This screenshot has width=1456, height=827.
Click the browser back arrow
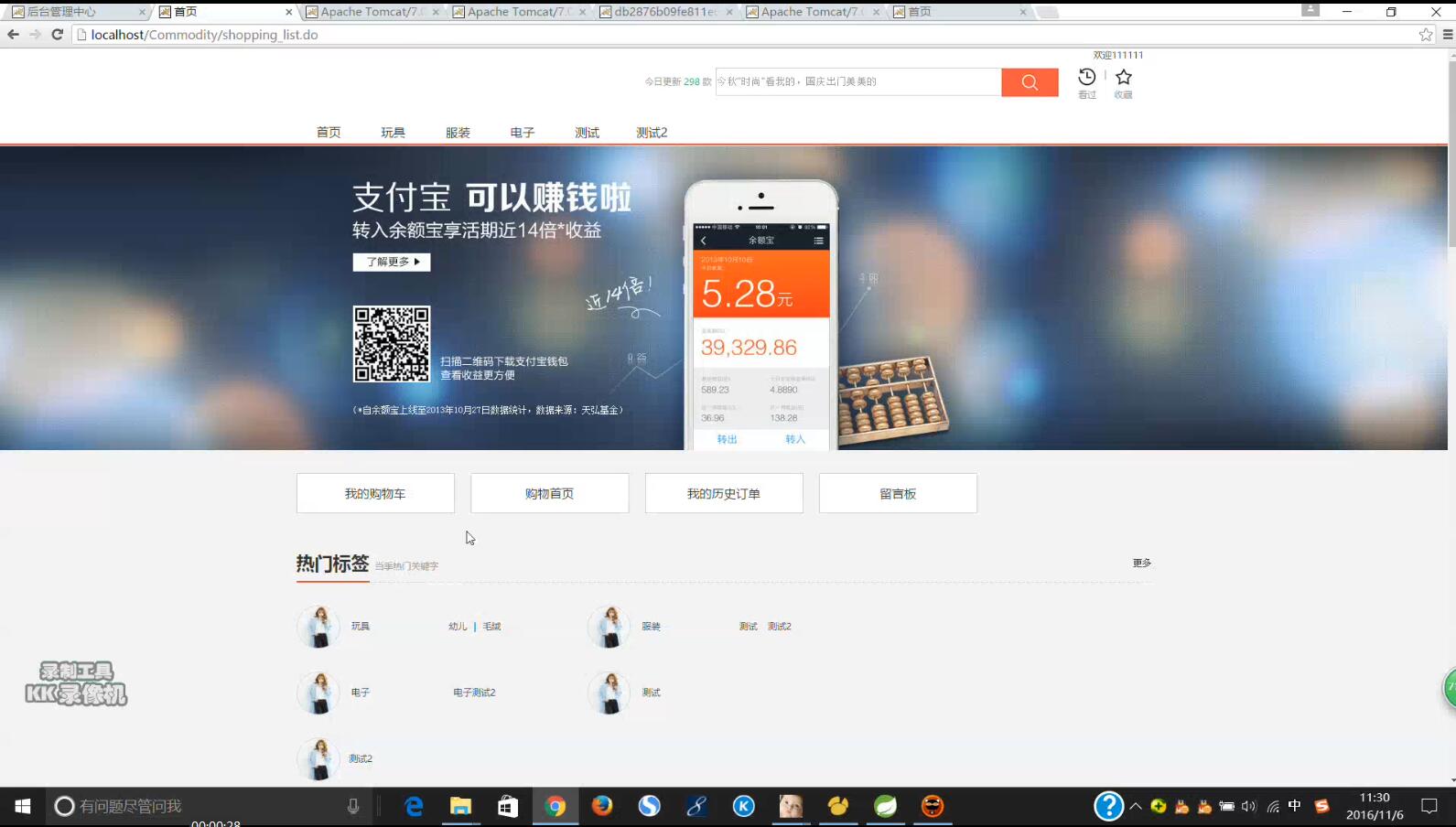(13, 35)
